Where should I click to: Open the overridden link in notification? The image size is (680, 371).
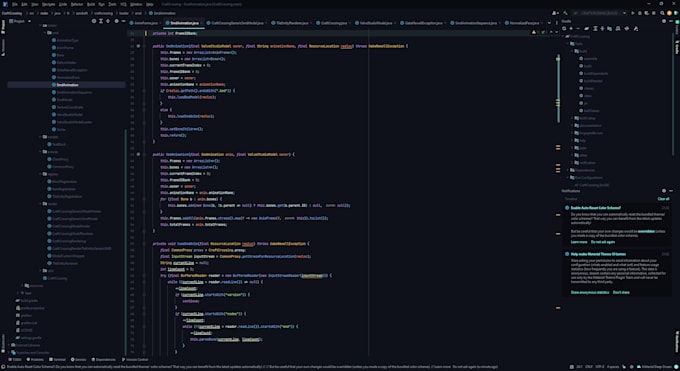[646, 231]
